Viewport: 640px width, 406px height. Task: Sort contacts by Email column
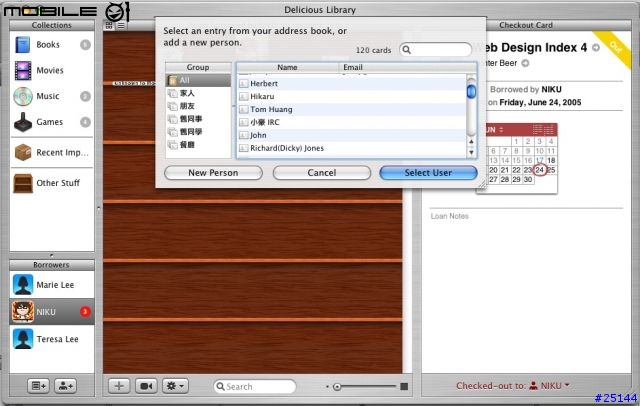(x=407, y=67)
